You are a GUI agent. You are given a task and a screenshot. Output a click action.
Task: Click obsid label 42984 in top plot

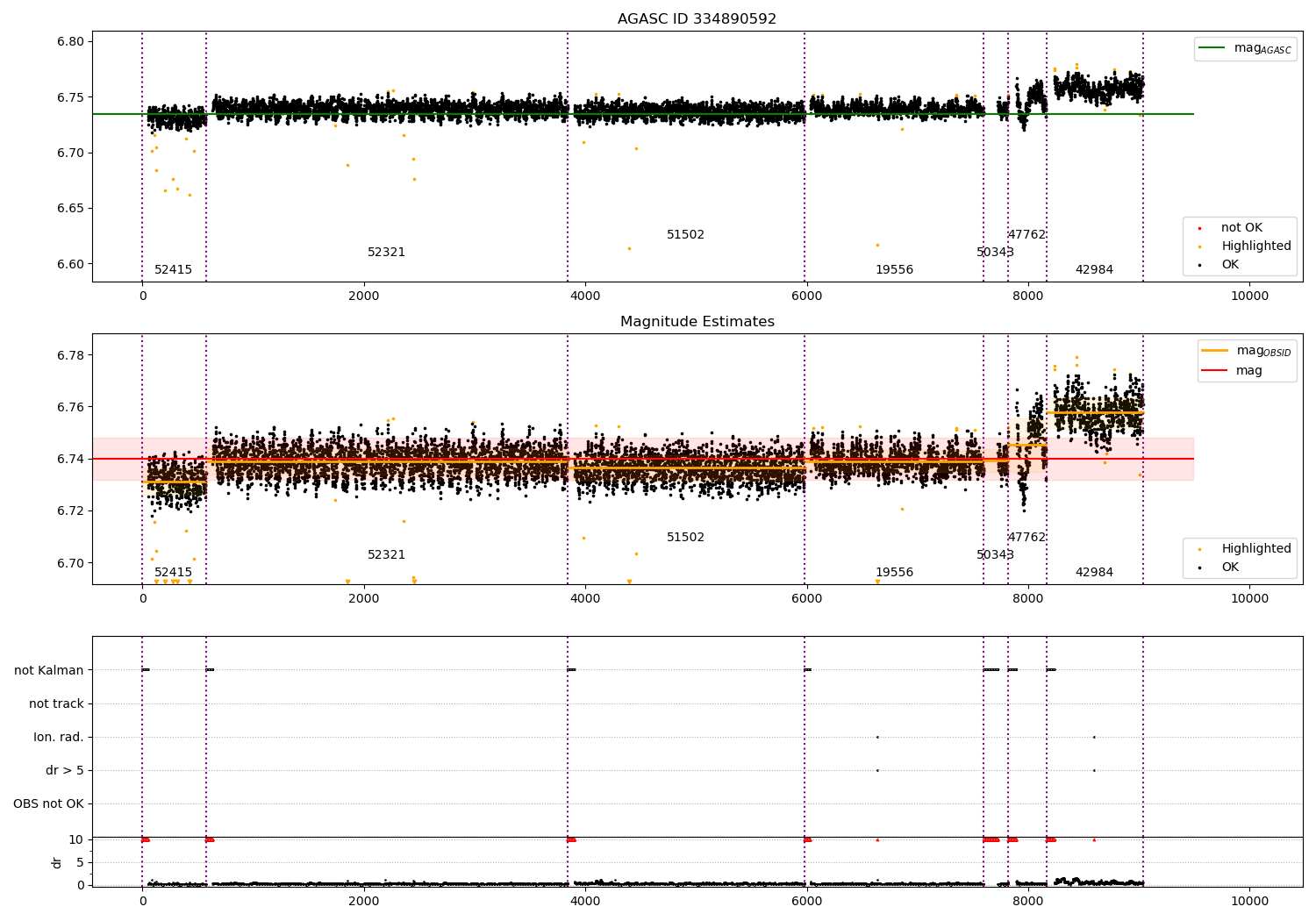pos(1094,270)
